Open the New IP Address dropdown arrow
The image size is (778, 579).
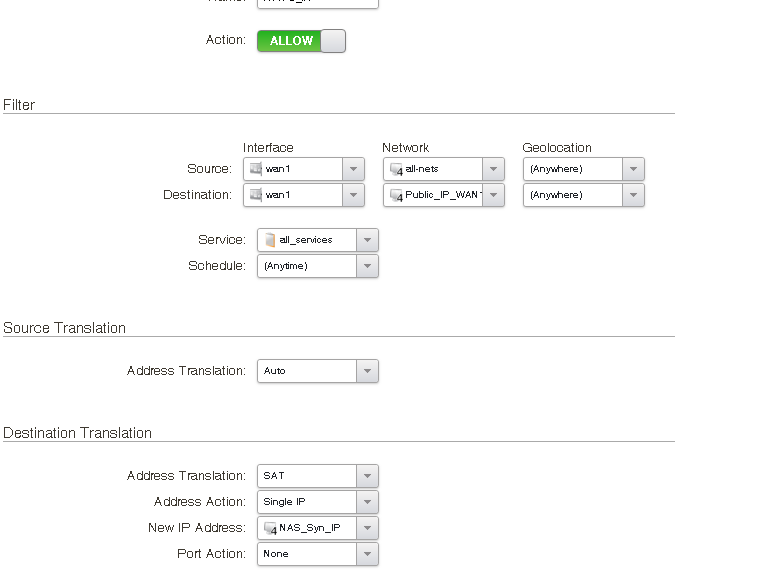point(367,528)
